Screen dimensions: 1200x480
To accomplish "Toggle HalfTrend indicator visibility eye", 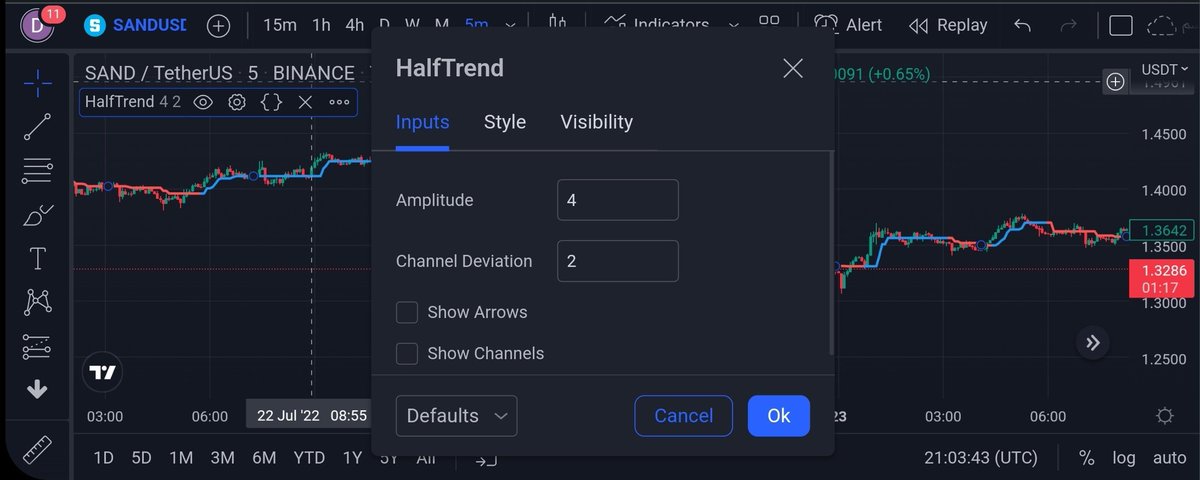I will (203, 102).
